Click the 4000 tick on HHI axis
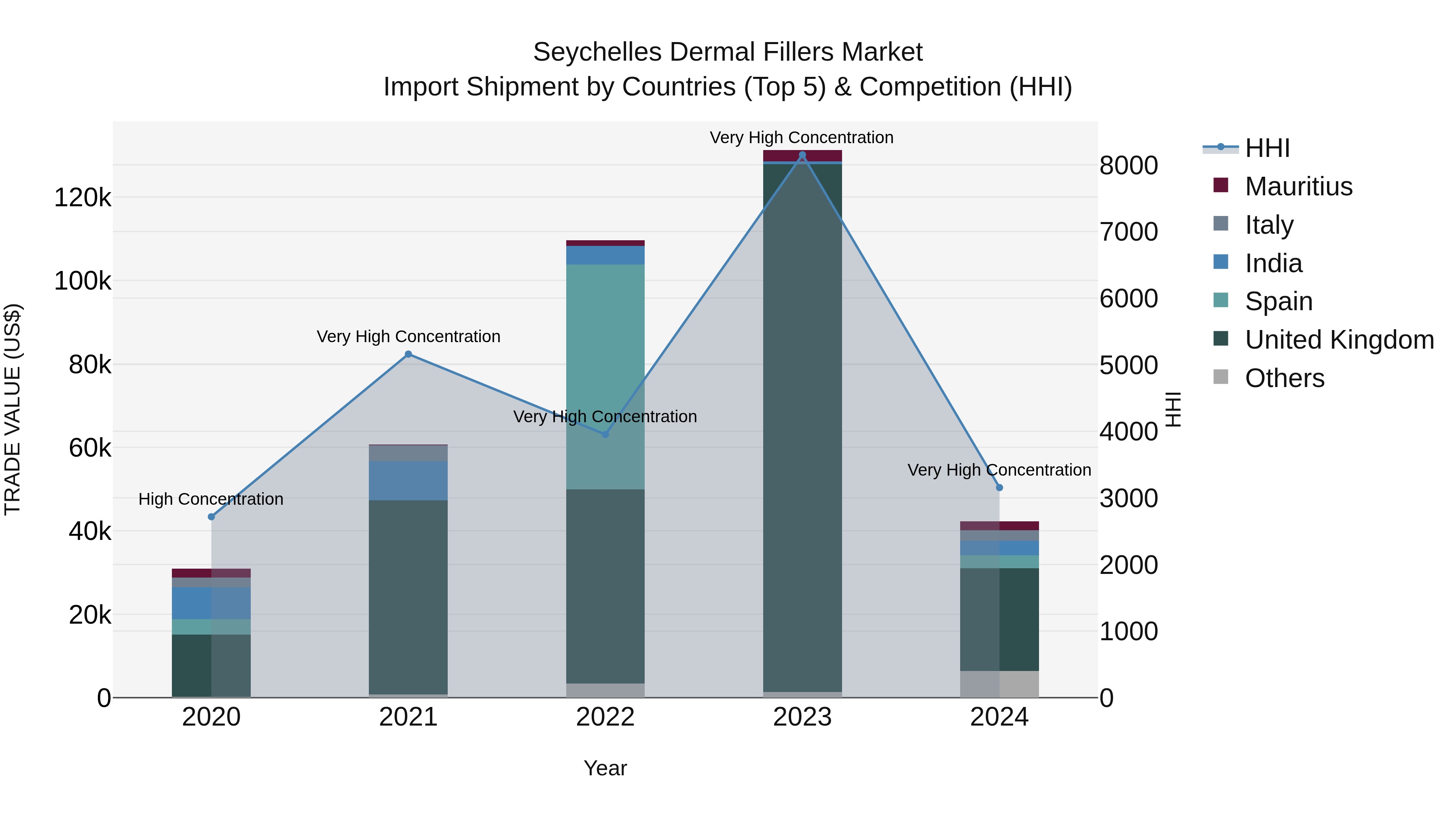Viewport: 1456px width, 819px height. pos(1129,431)
